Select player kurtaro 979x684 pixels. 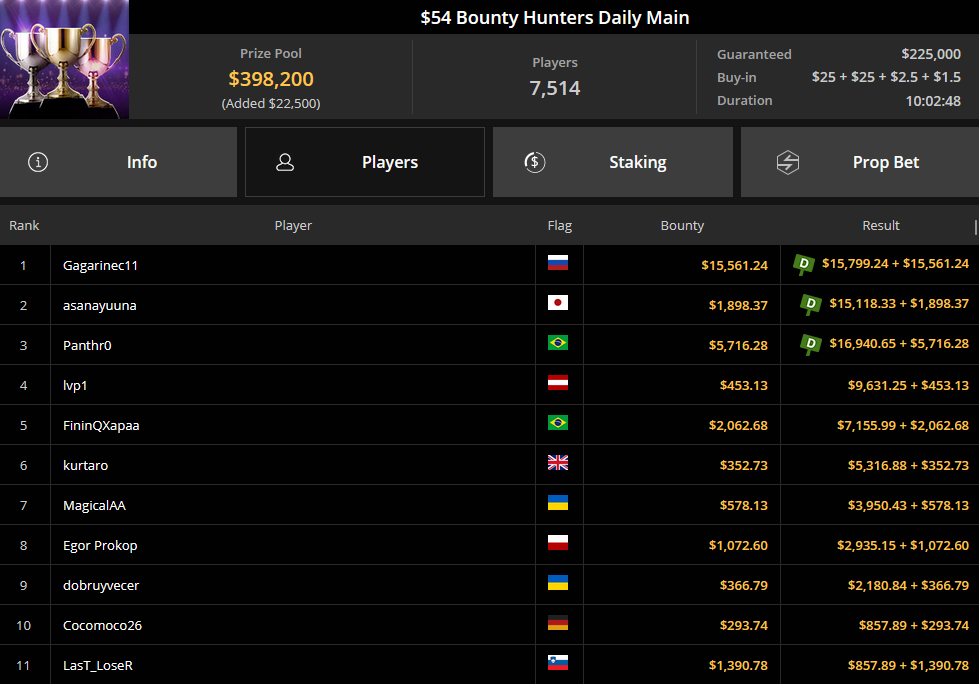click(86, 465)
